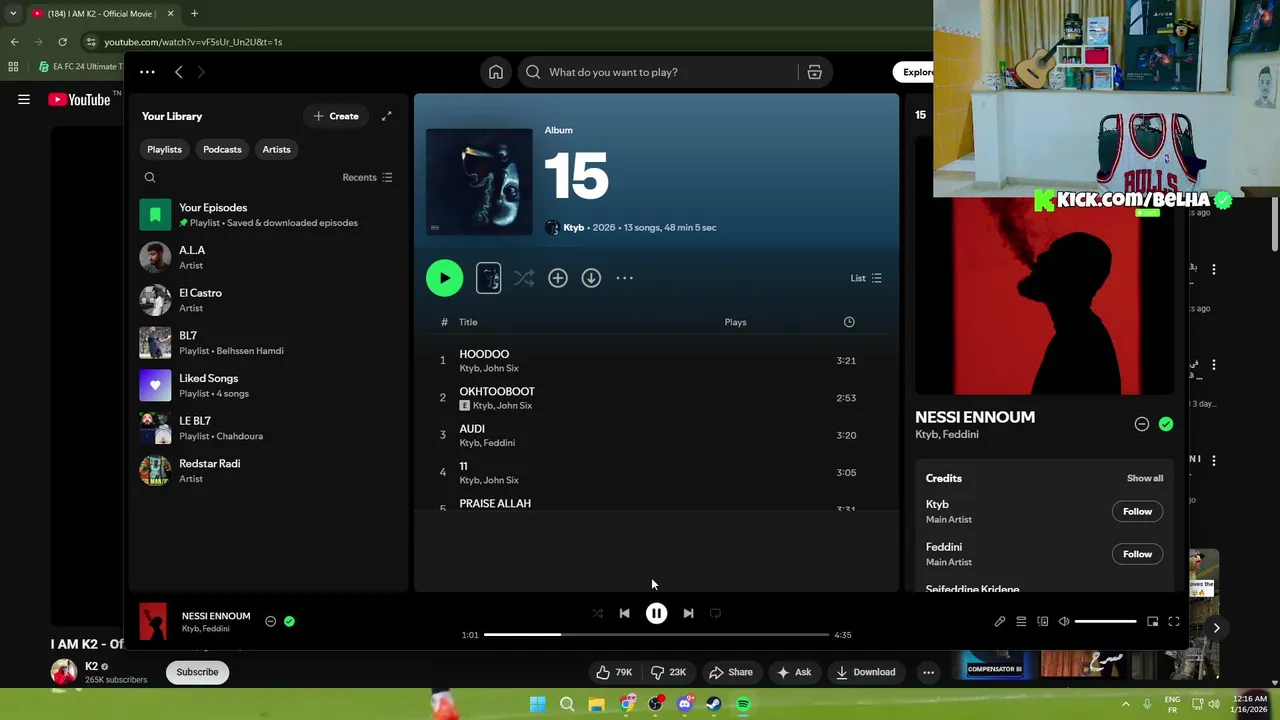The width and height of the screenshot is (1280, 720).
Task: Click the album preview thumbnail next to play
Action: tap(488, 278)
